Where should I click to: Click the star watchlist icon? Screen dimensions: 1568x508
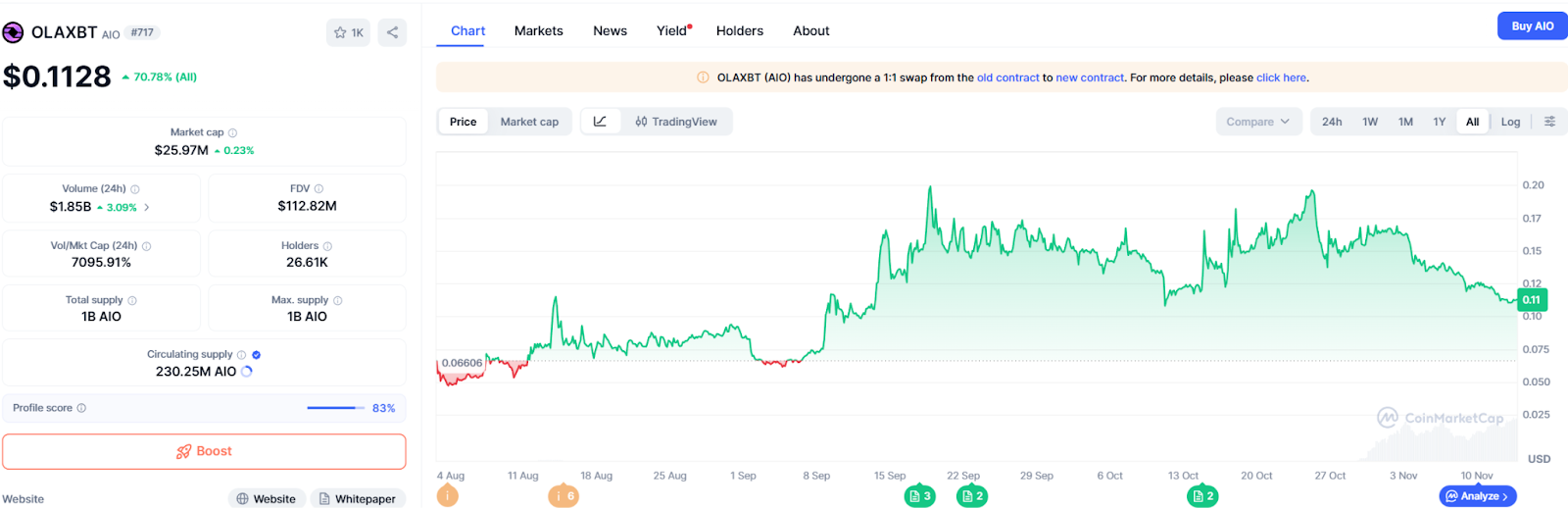[341, 32]
